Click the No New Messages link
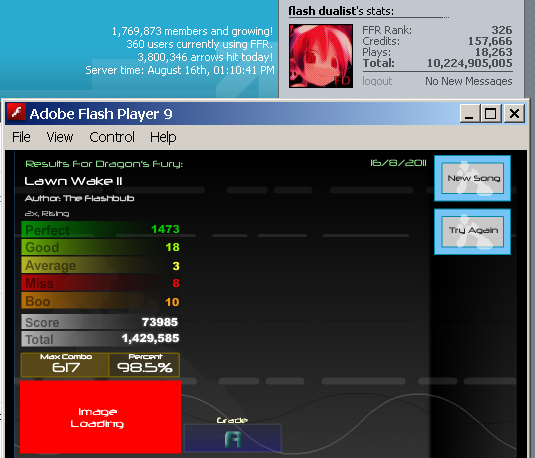Image resolution: width=535 pixels, height=458 pixels. point(468,81)
